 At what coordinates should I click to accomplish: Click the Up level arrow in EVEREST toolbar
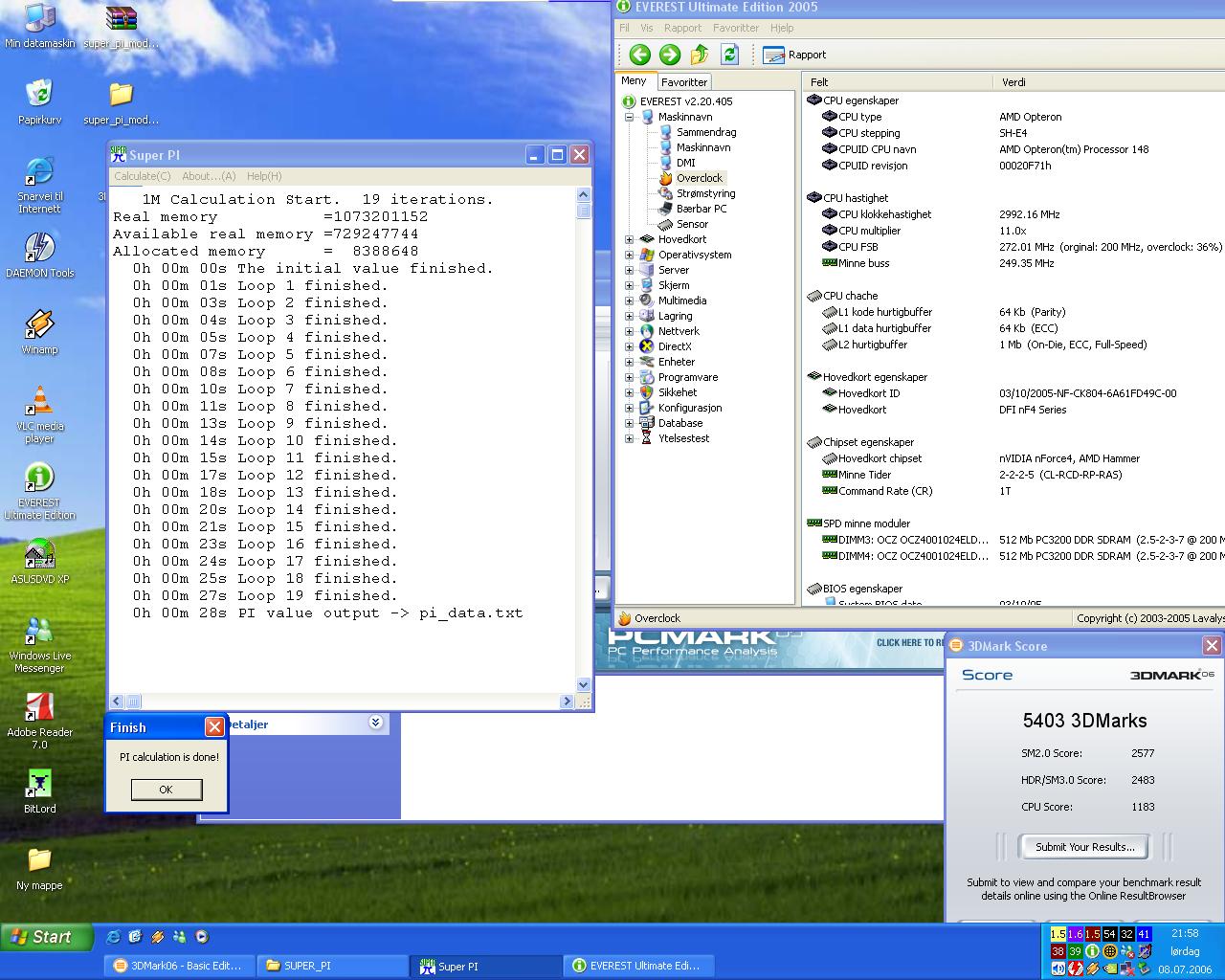pos(700,55)
